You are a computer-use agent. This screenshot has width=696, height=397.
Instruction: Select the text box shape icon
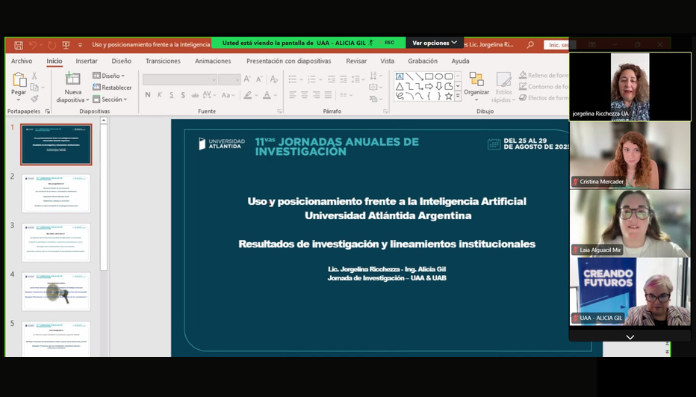(399, 76)
